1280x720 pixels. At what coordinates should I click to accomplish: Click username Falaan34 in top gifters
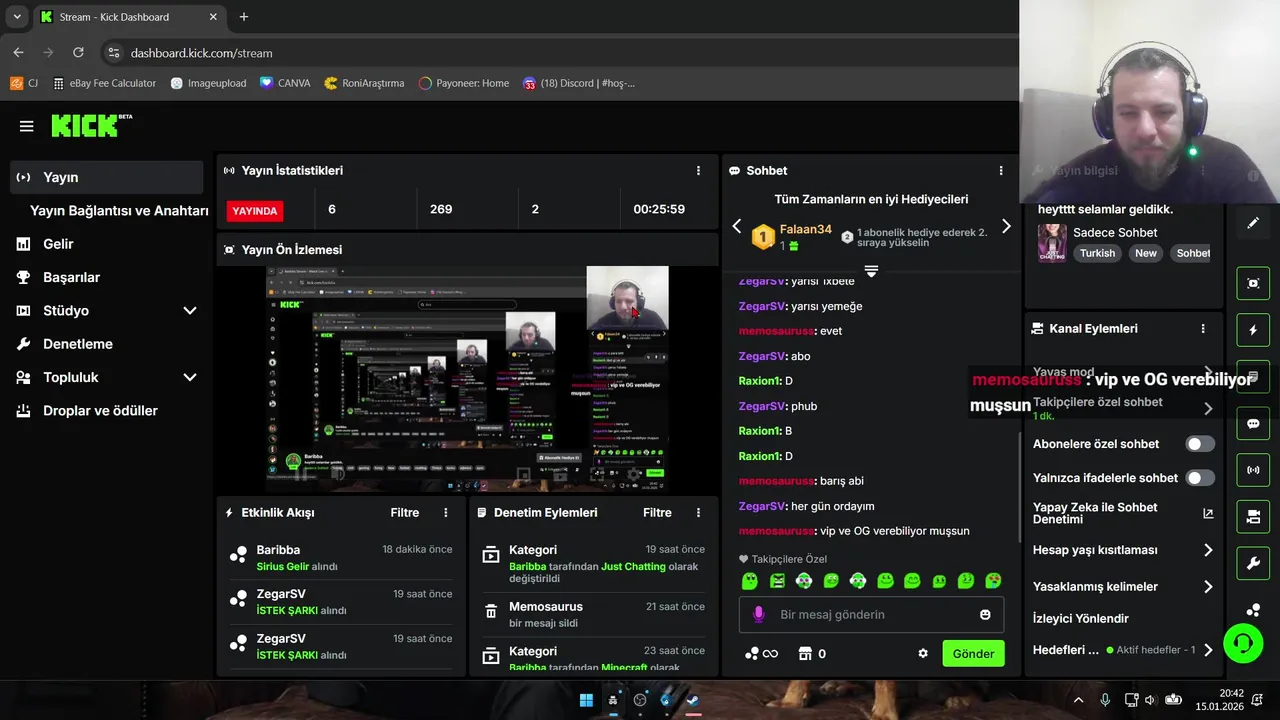805,229
